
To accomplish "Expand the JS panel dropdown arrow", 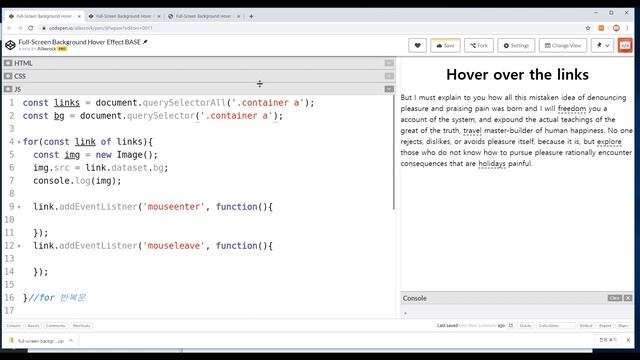I will tap(389, 89).
